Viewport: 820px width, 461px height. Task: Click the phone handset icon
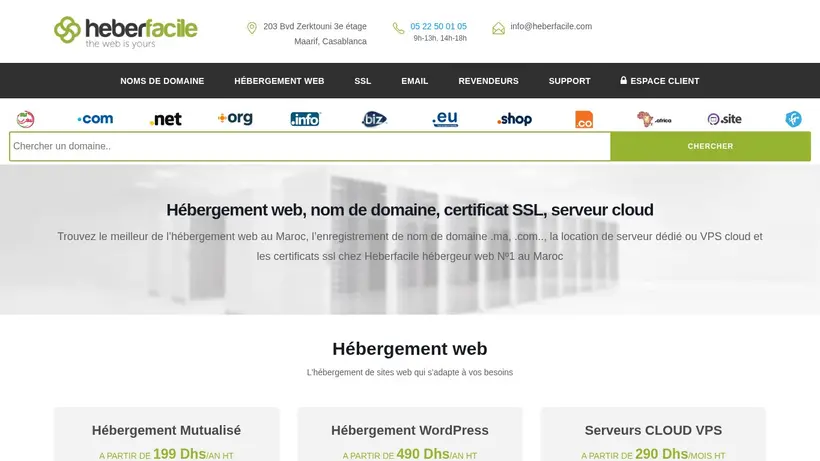[x=398, y=28]
